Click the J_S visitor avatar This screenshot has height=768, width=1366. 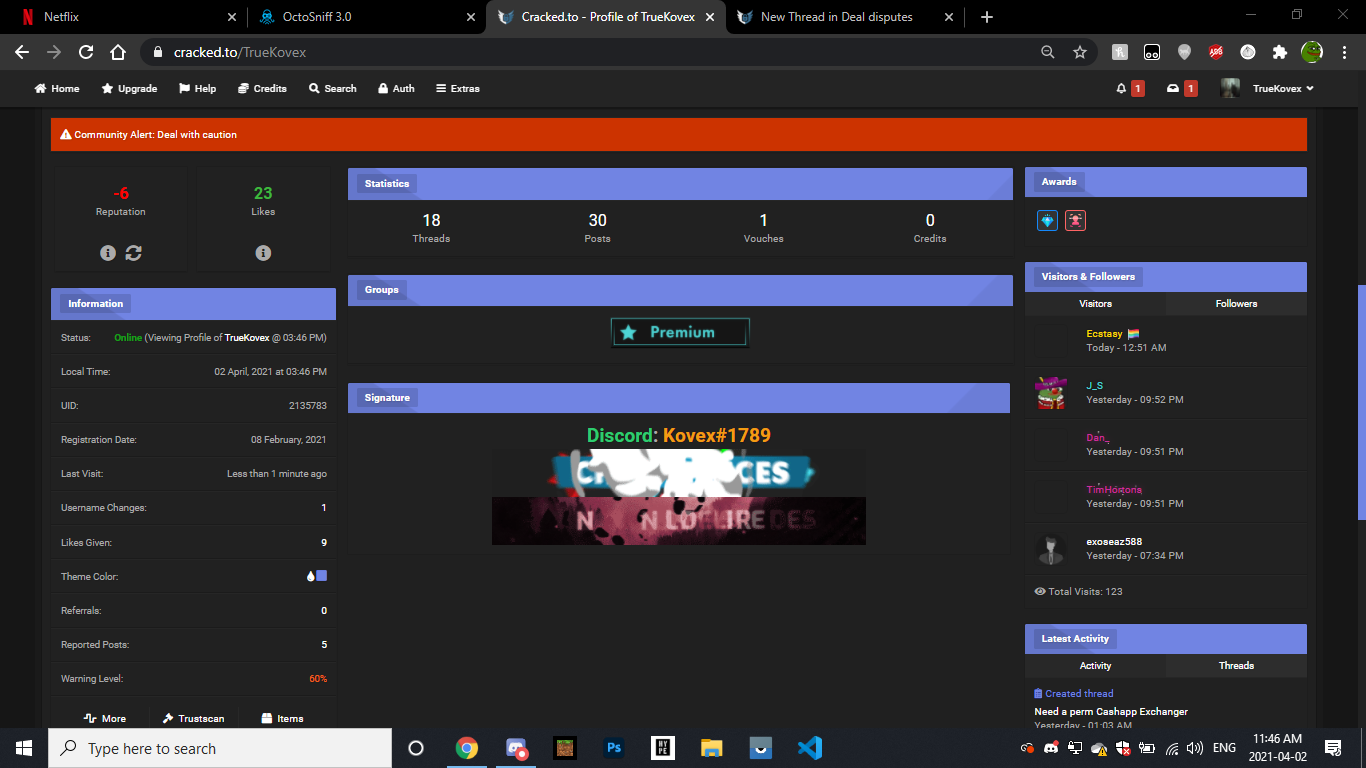pyautogui.click(x=1051, y=393)
